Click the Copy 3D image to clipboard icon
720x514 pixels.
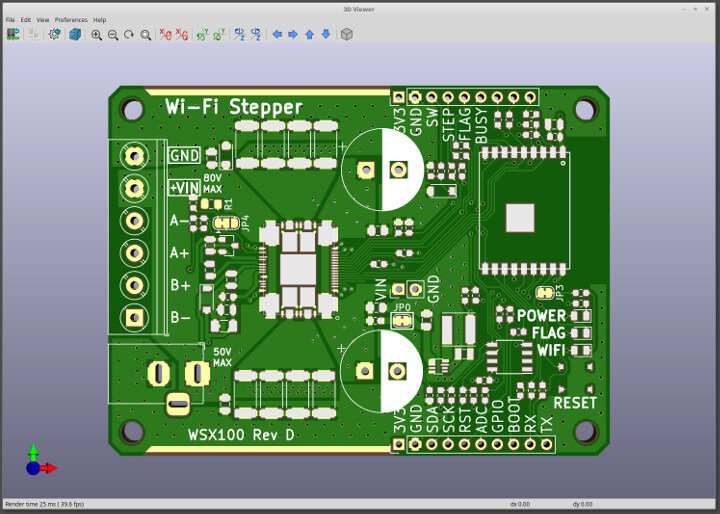33,34
